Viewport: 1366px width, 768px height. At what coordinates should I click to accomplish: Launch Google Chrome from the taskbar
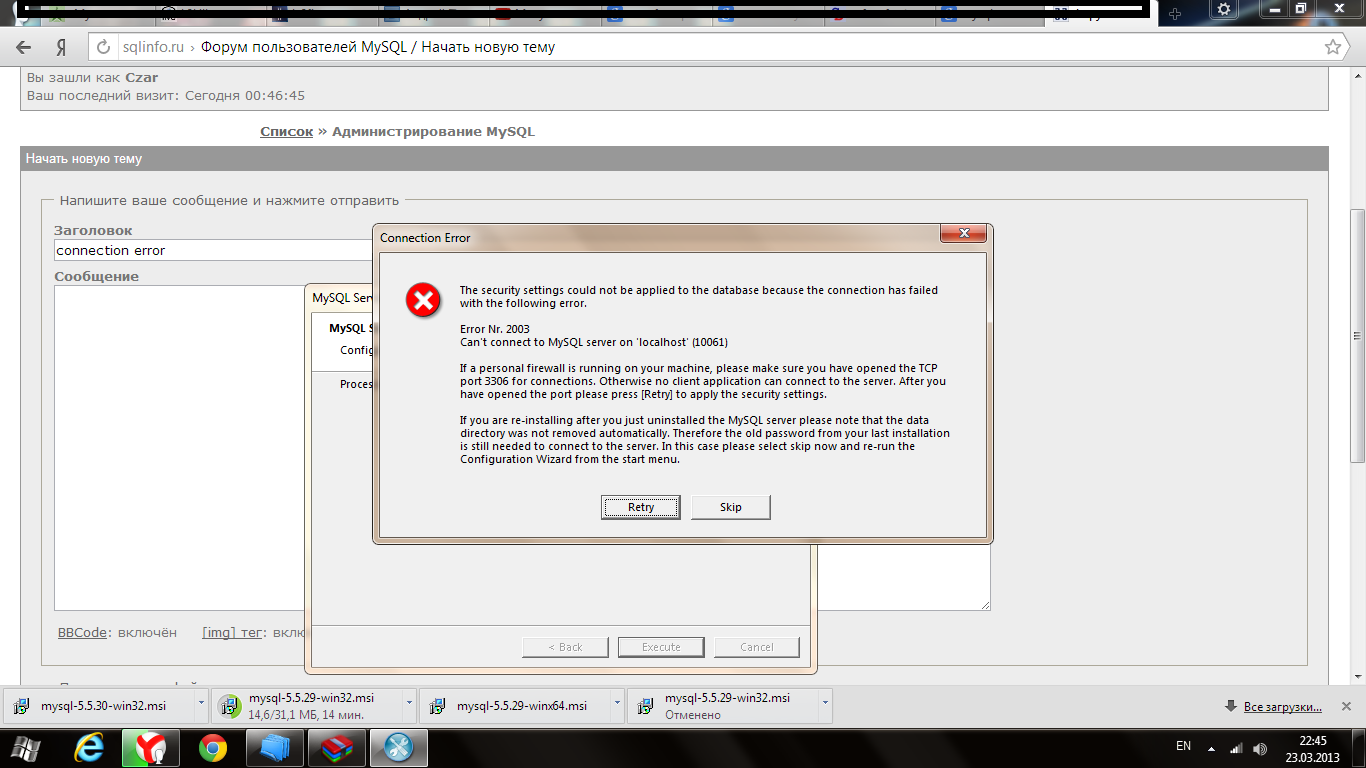[212, 747]
